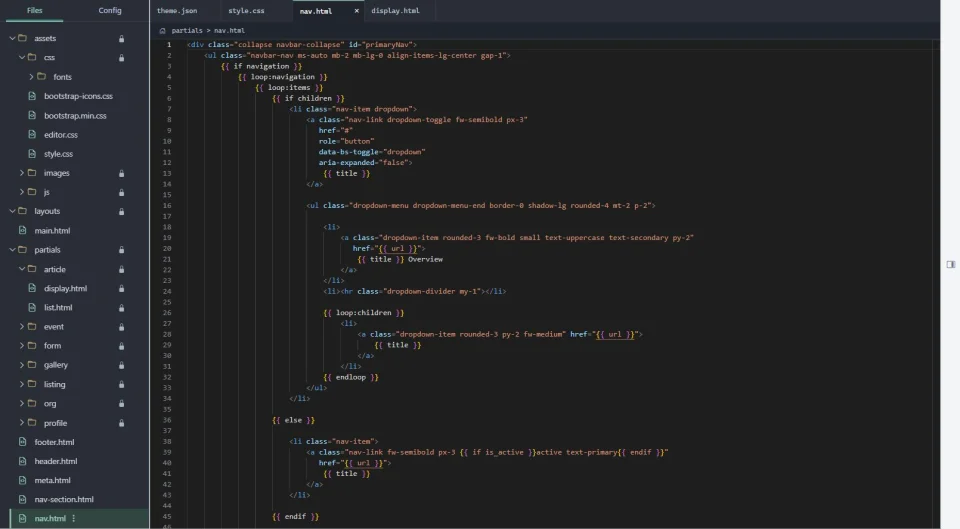
Task: Collapse the partials folder
Action: point(12,249)
